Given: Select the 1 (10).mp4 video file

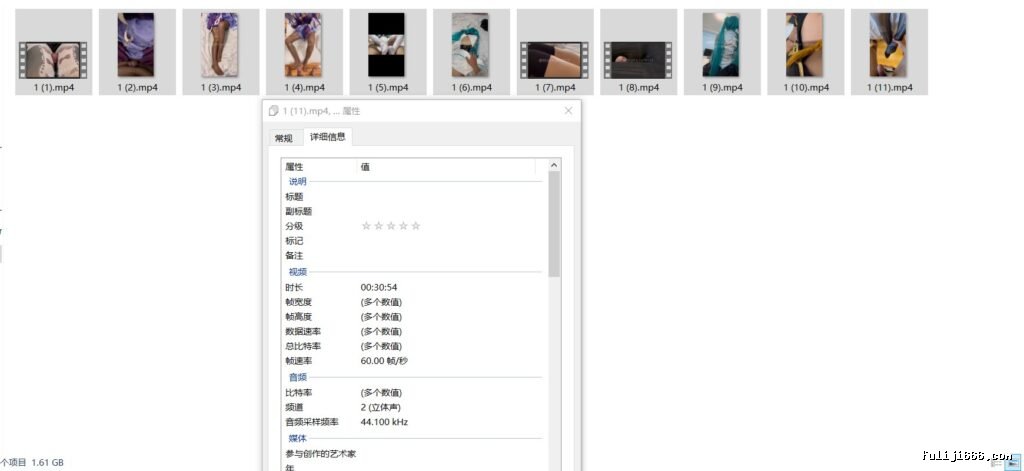Looking at the screenshot, I should pos(806,52).
